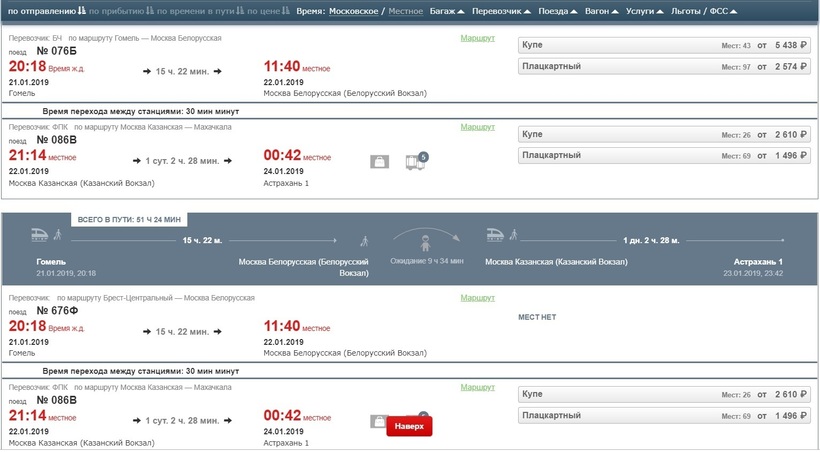Click the luggage icon for train 086В

point(380,162)
